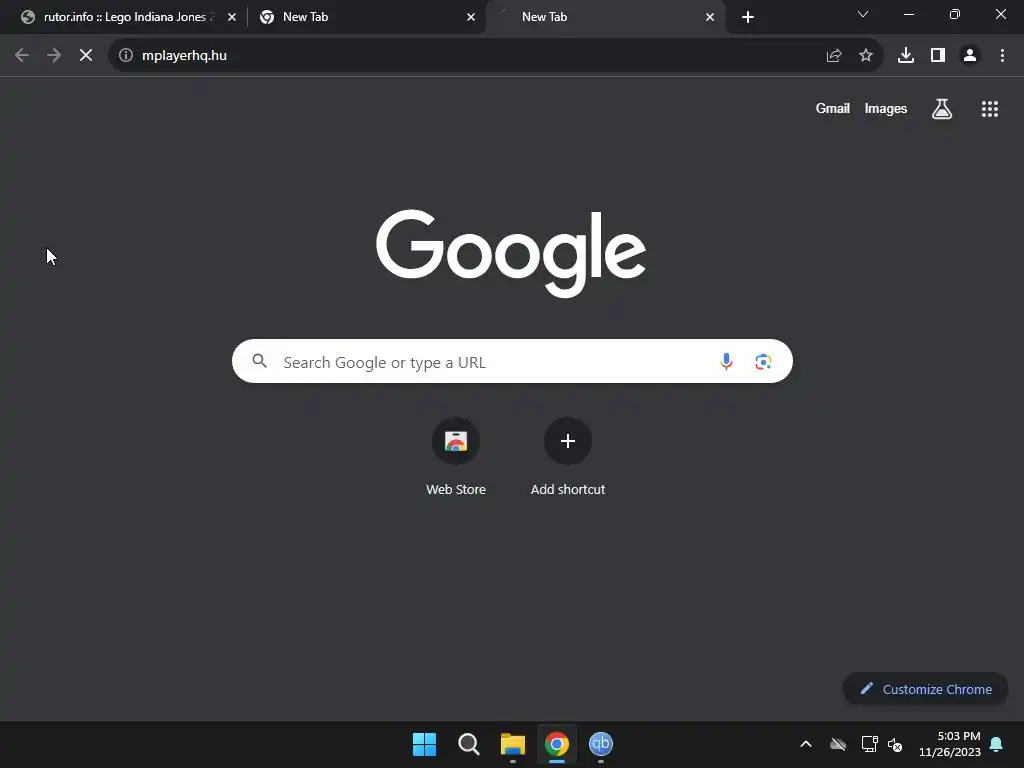This screenshot has width=1024, height=768.
Task: Open Google Images link
Action: 886,108
